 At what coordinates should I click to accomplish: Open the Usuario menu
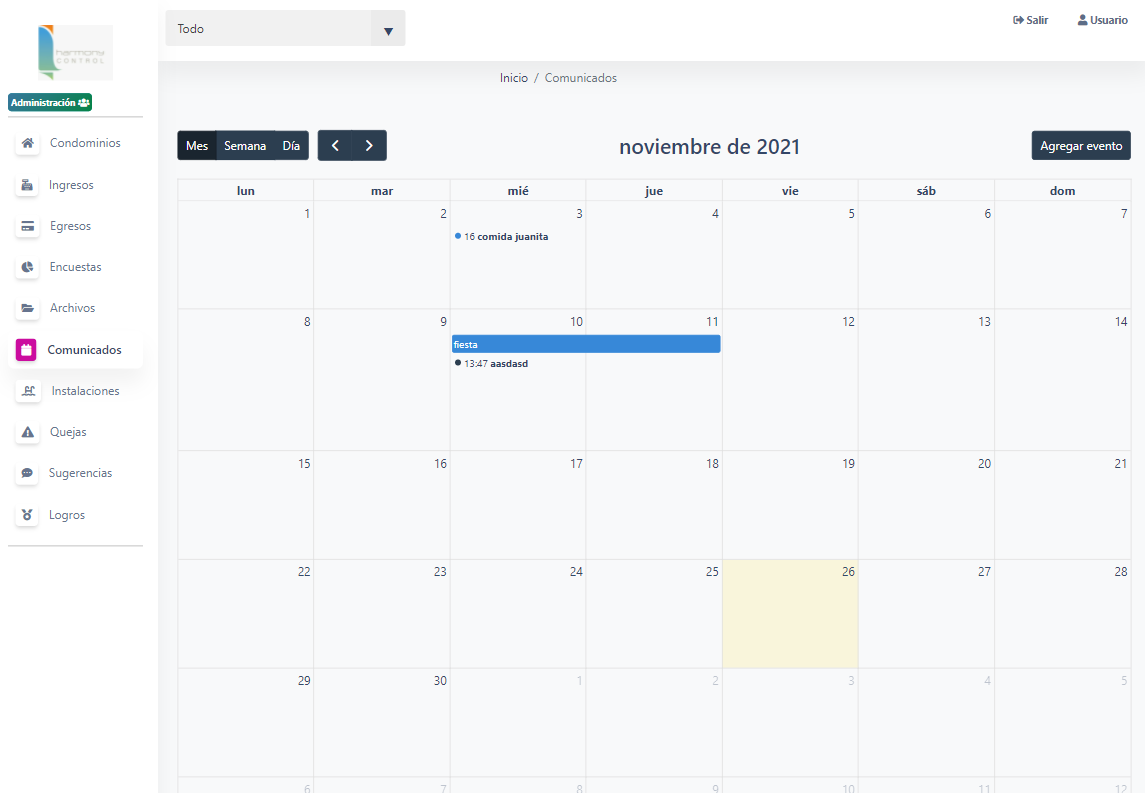1102,20
